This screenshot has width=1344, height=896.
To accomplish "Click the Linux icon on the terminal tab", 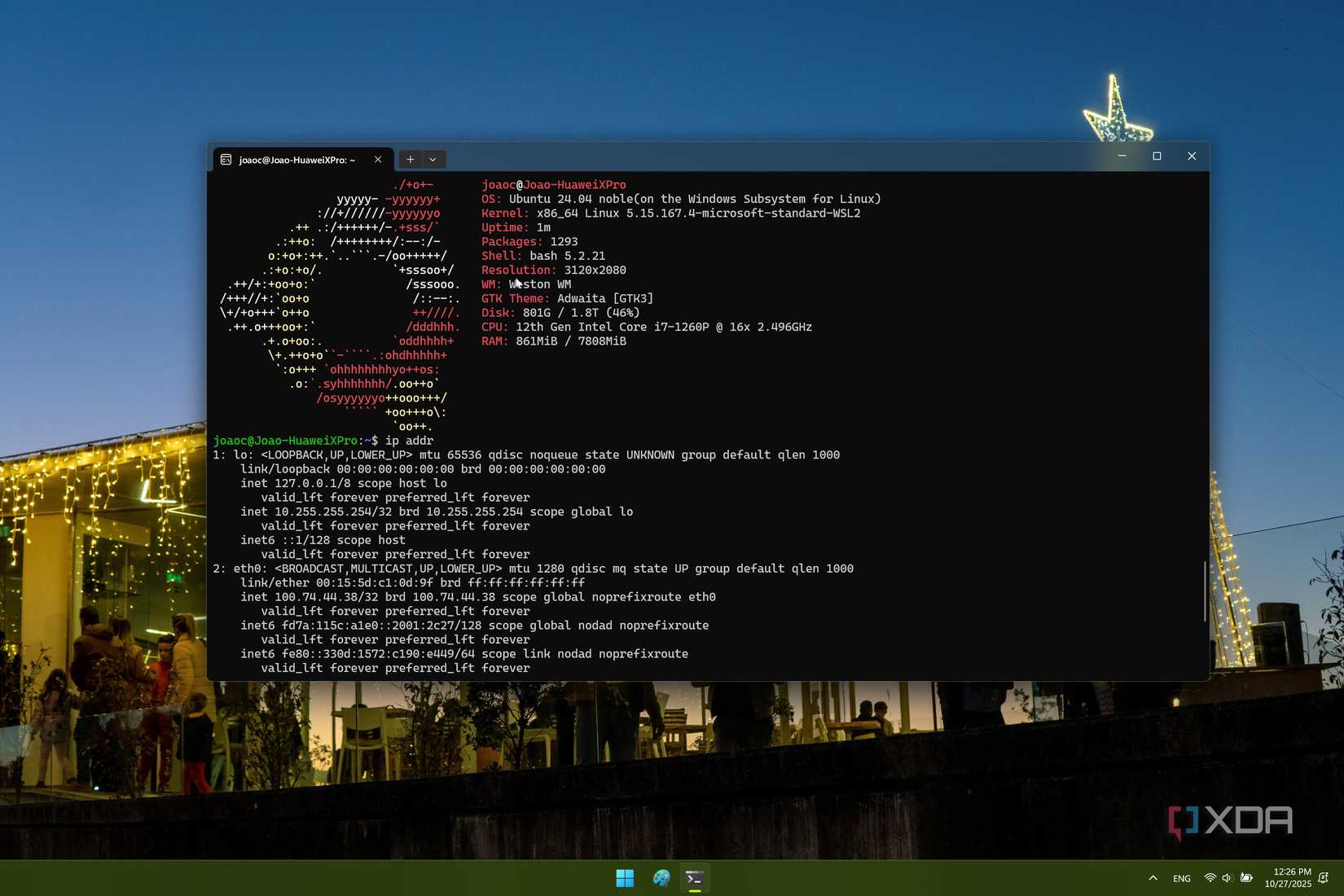I will [x=227, y=160].
